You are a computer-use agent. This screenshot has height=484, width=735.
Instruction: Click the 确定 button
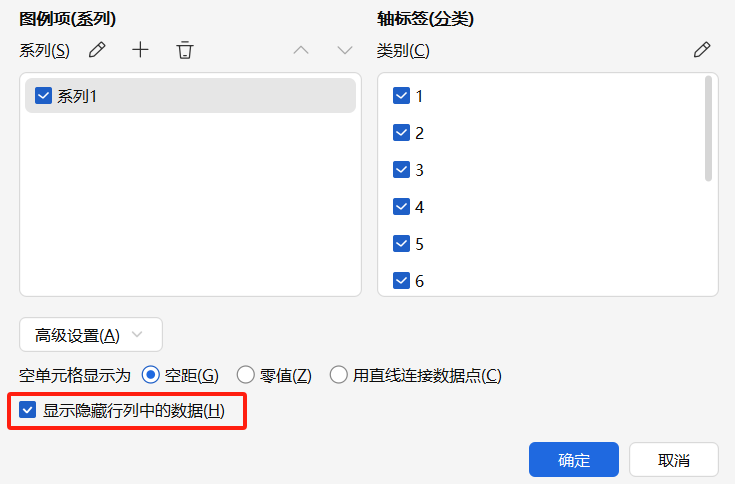coord(574,460)
